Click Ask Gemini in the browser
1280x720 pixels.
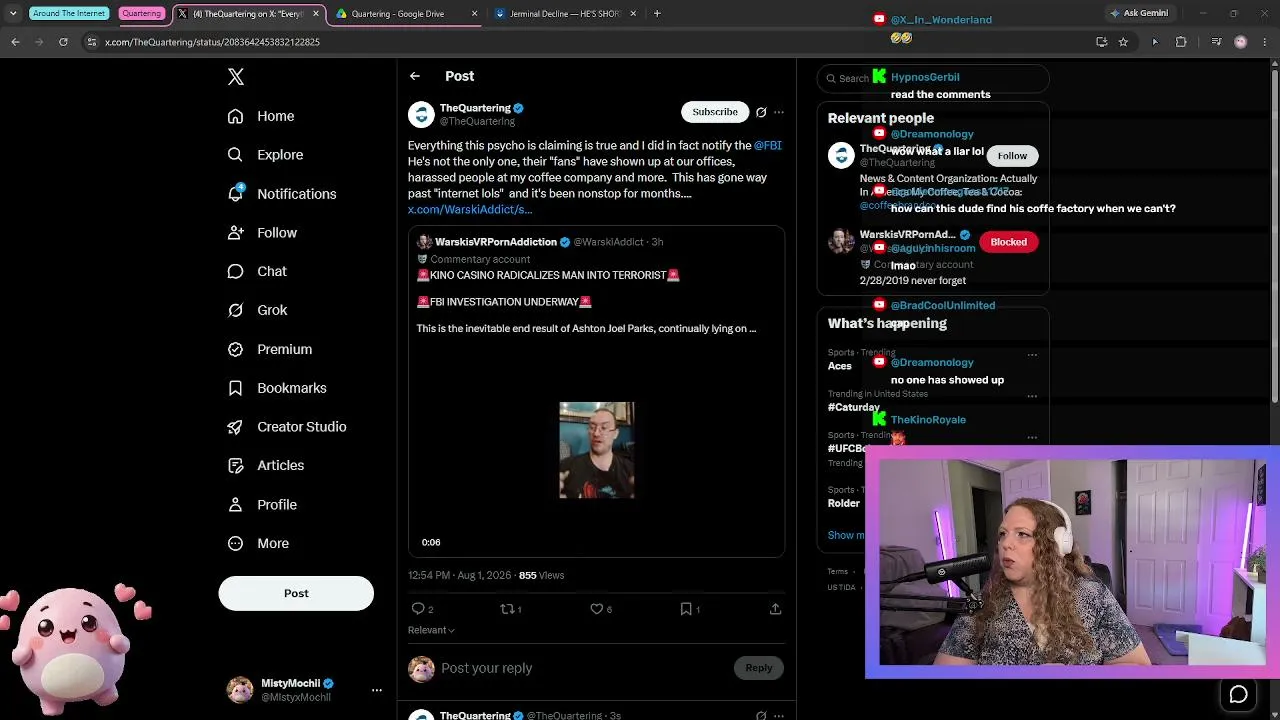(1139, 14)
